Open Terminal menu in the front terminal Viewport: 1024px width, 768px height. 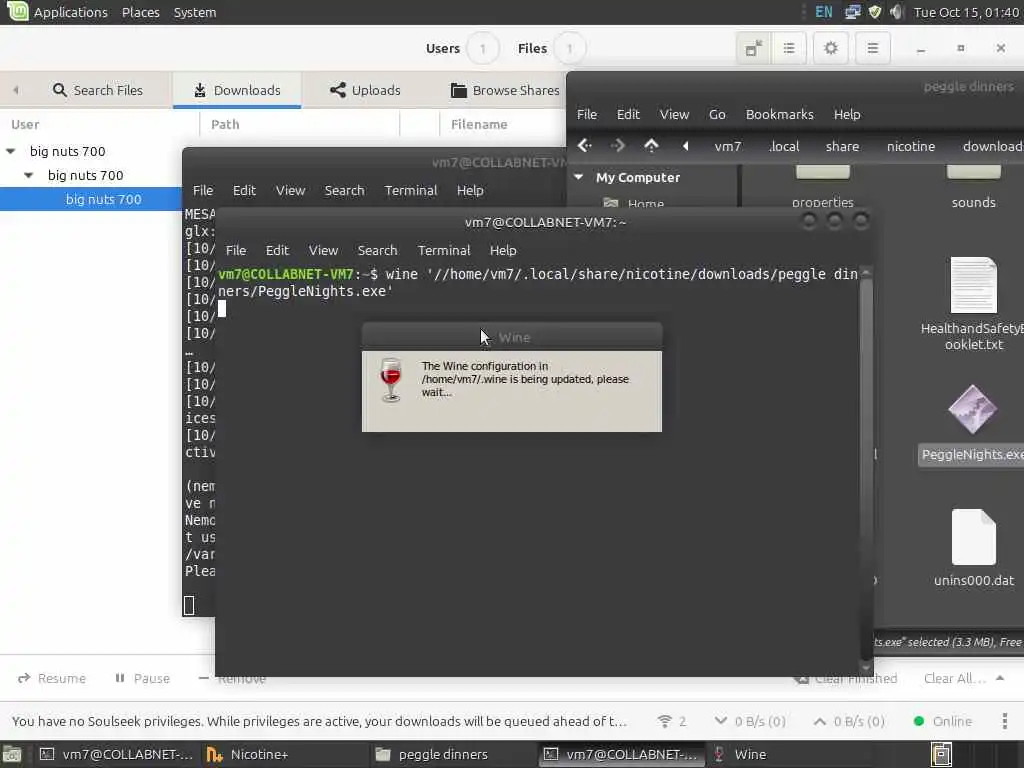pyautogui.click(x=444, y=250)
